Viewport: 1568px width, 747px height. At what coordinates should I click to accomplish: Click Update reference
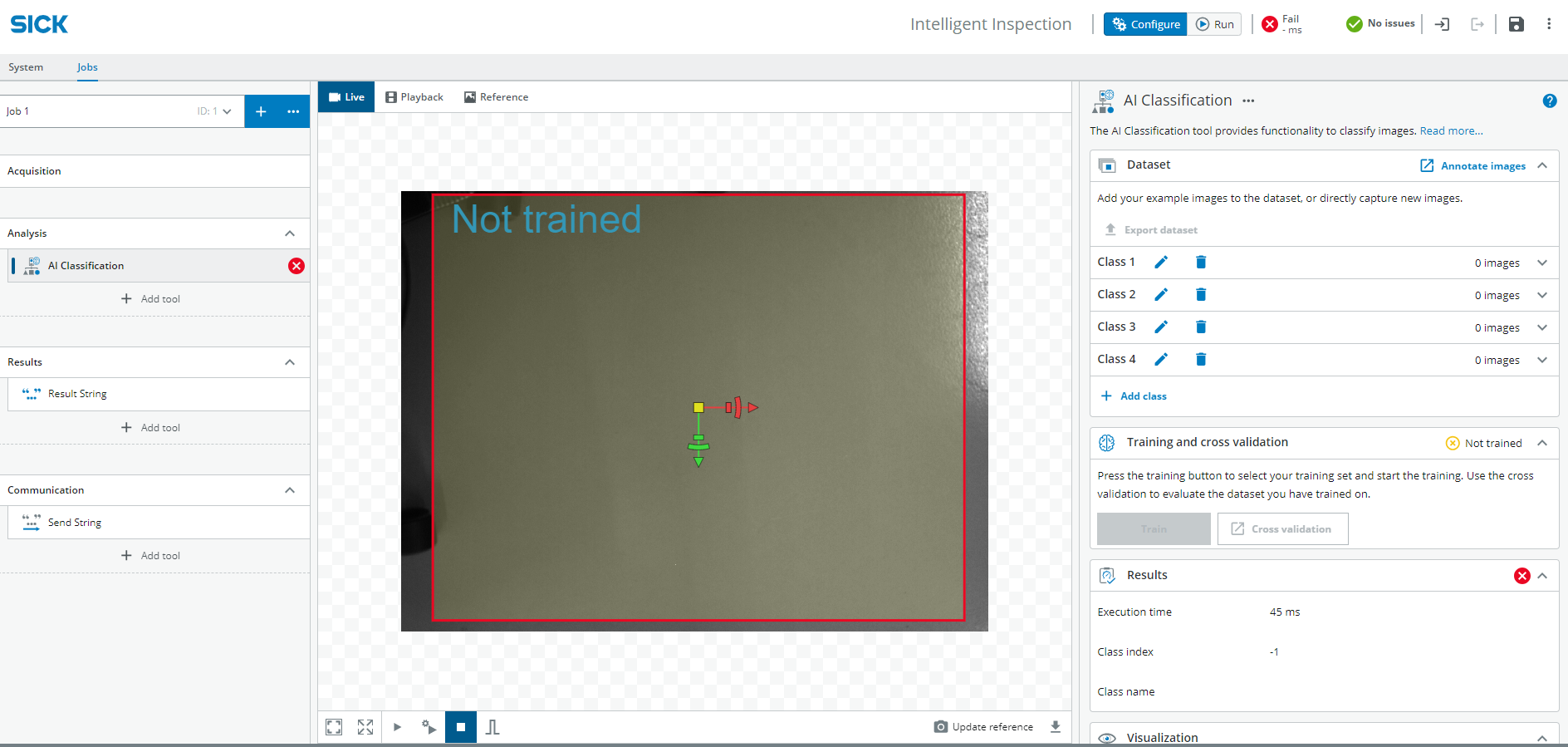[984, 727]
